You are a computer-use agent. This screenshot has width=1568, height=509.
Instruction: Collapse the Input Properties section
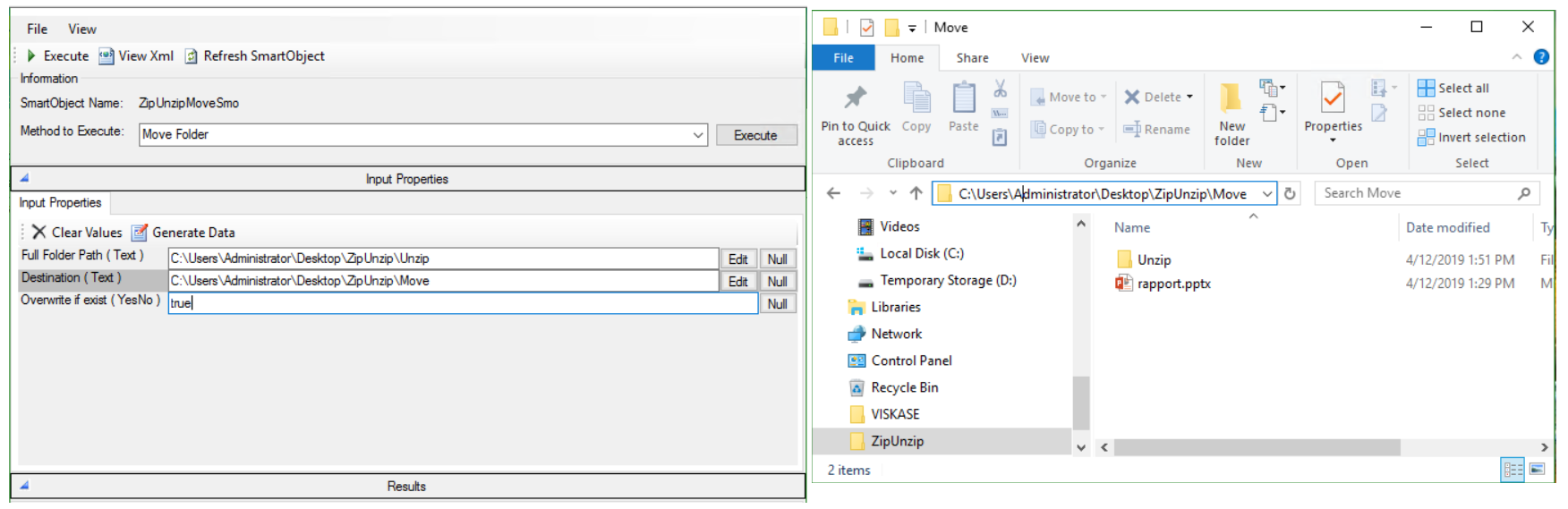click(x=25, y=178)
